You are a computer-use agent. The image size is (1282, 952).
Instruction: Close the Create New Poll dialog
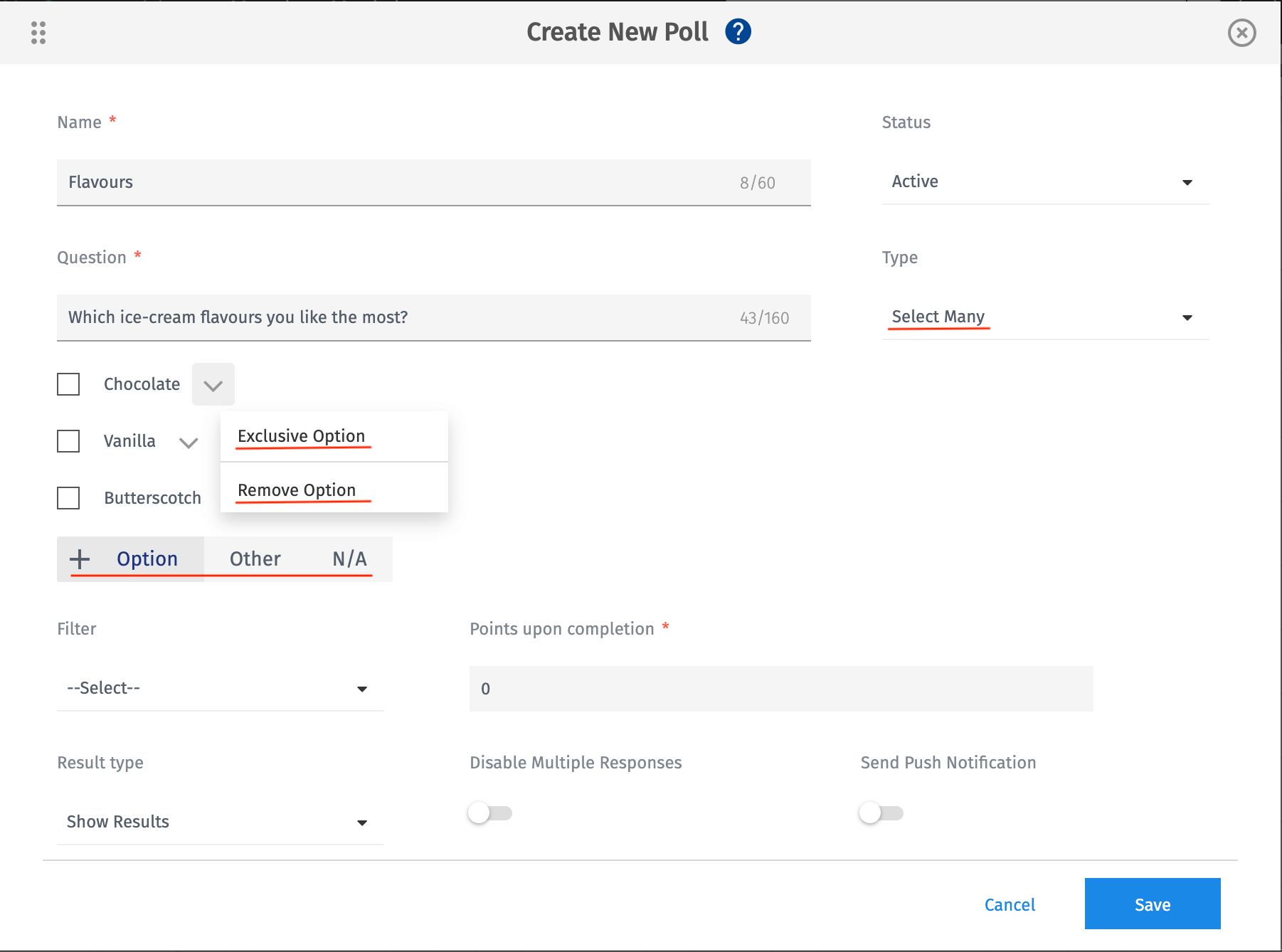(1242, 33)
